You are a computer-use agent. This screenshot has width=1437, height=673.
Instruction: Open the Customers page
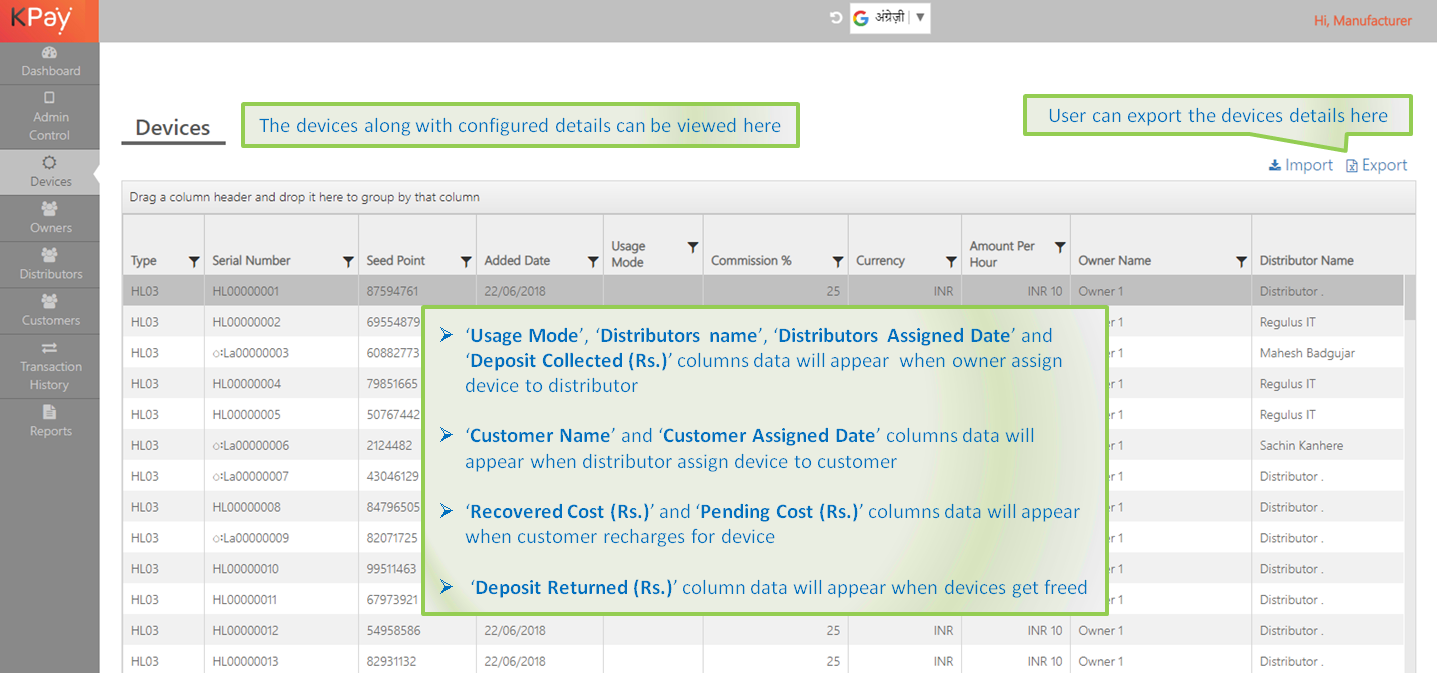click(50, 311)
